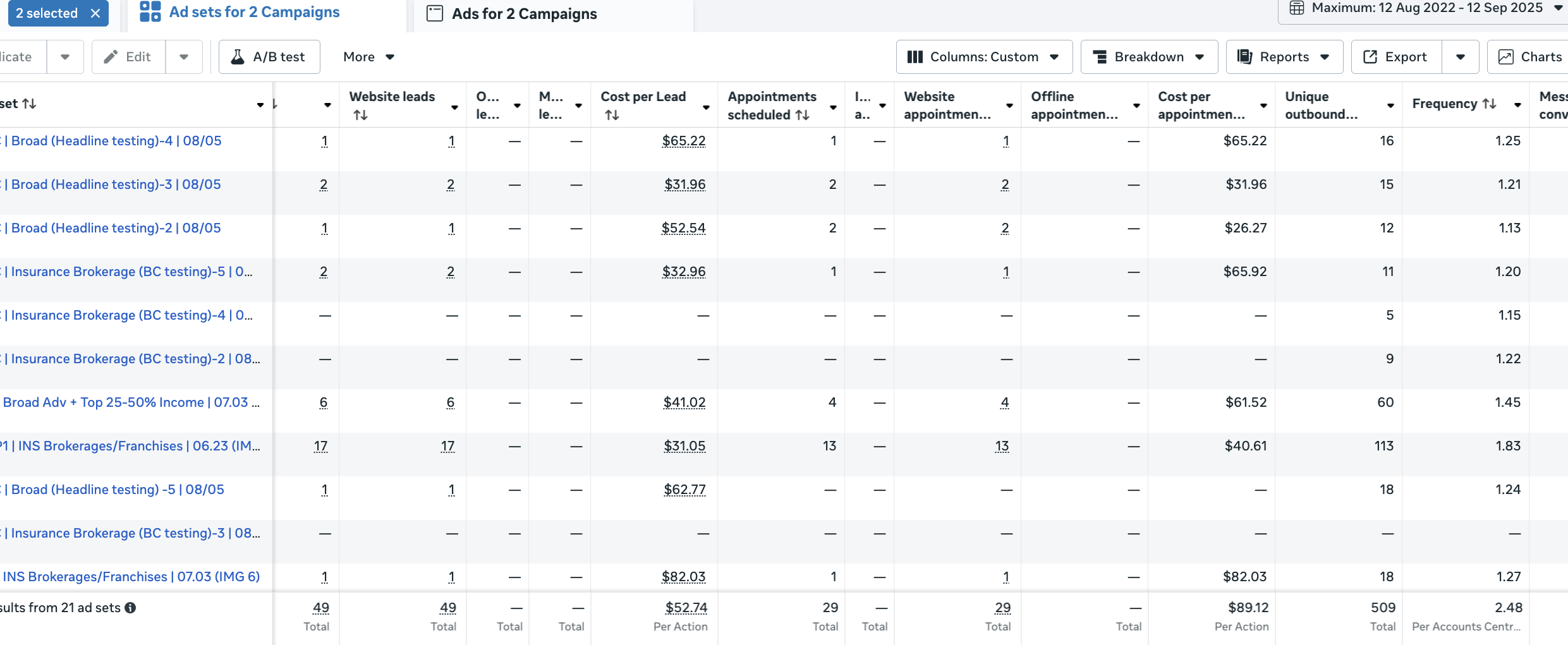Click the info icon beside ad sets results

(130, 608)
